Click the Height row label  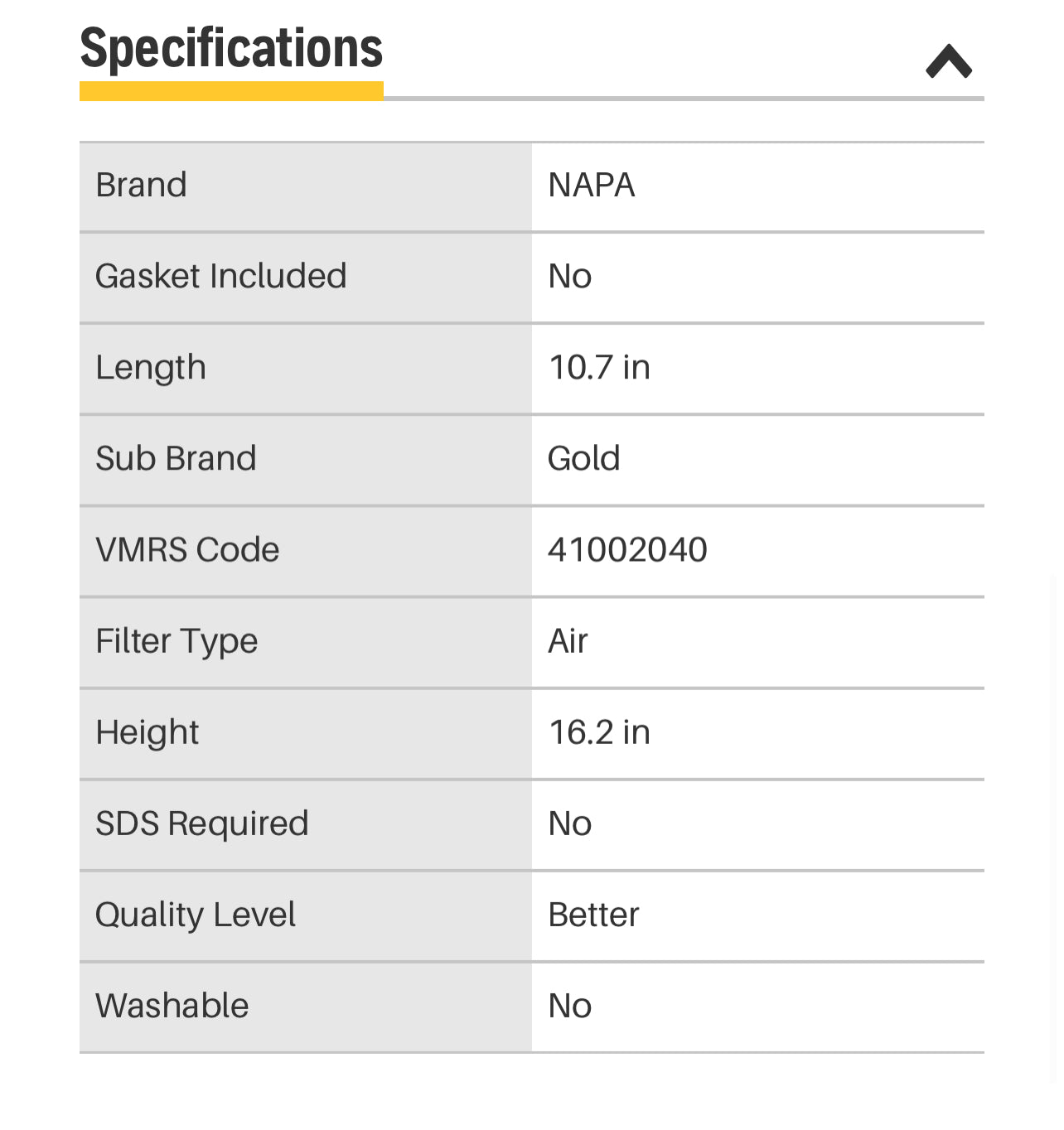(148, 732)
